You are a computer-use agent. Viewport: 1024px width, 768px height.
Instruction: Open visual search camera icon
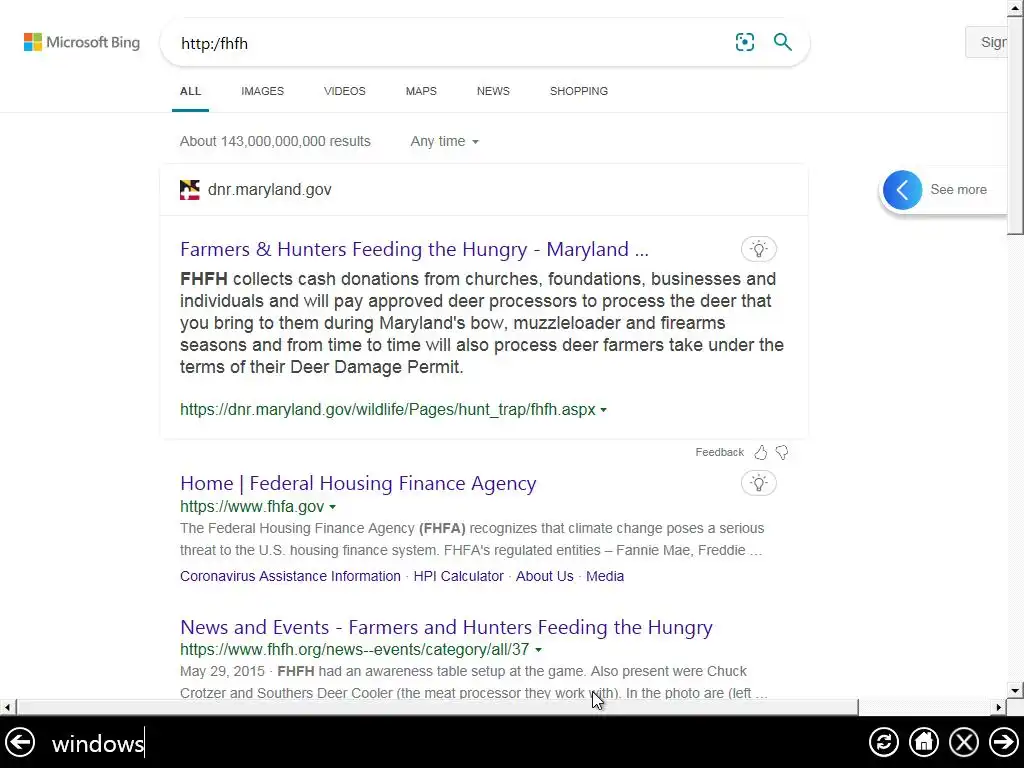[x=744, y=42]
